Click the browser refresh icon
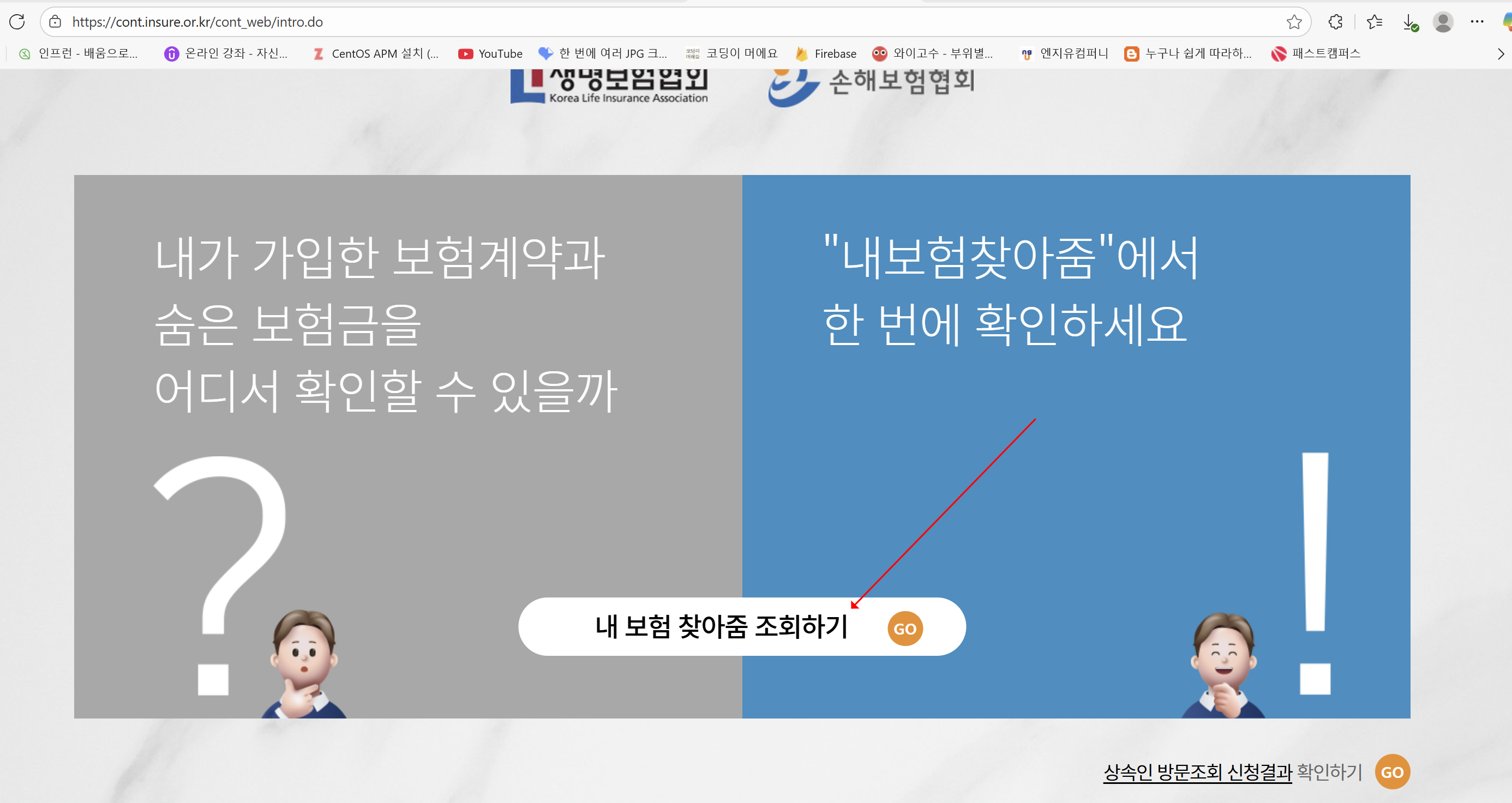 [x=17, y=22]
